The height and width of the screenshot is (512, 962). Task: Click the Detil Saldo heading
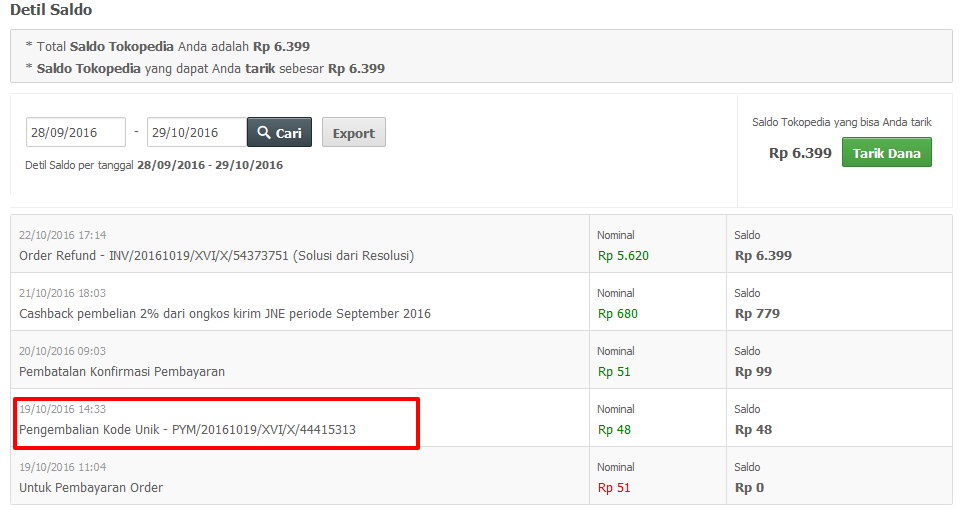coord(51,10)
